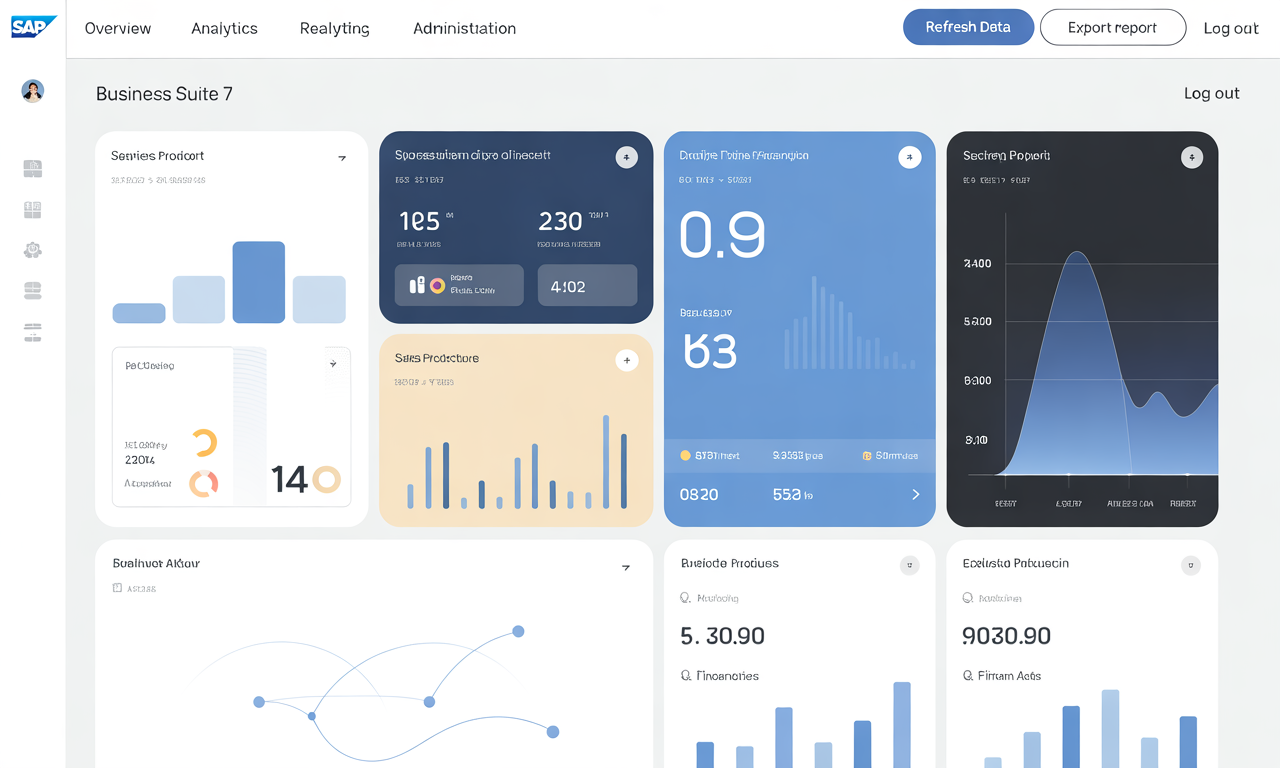This screenshot has width=1280, height=768.
Task: Click Log out beside Business Suite 7 heading
Action: 1212,93
